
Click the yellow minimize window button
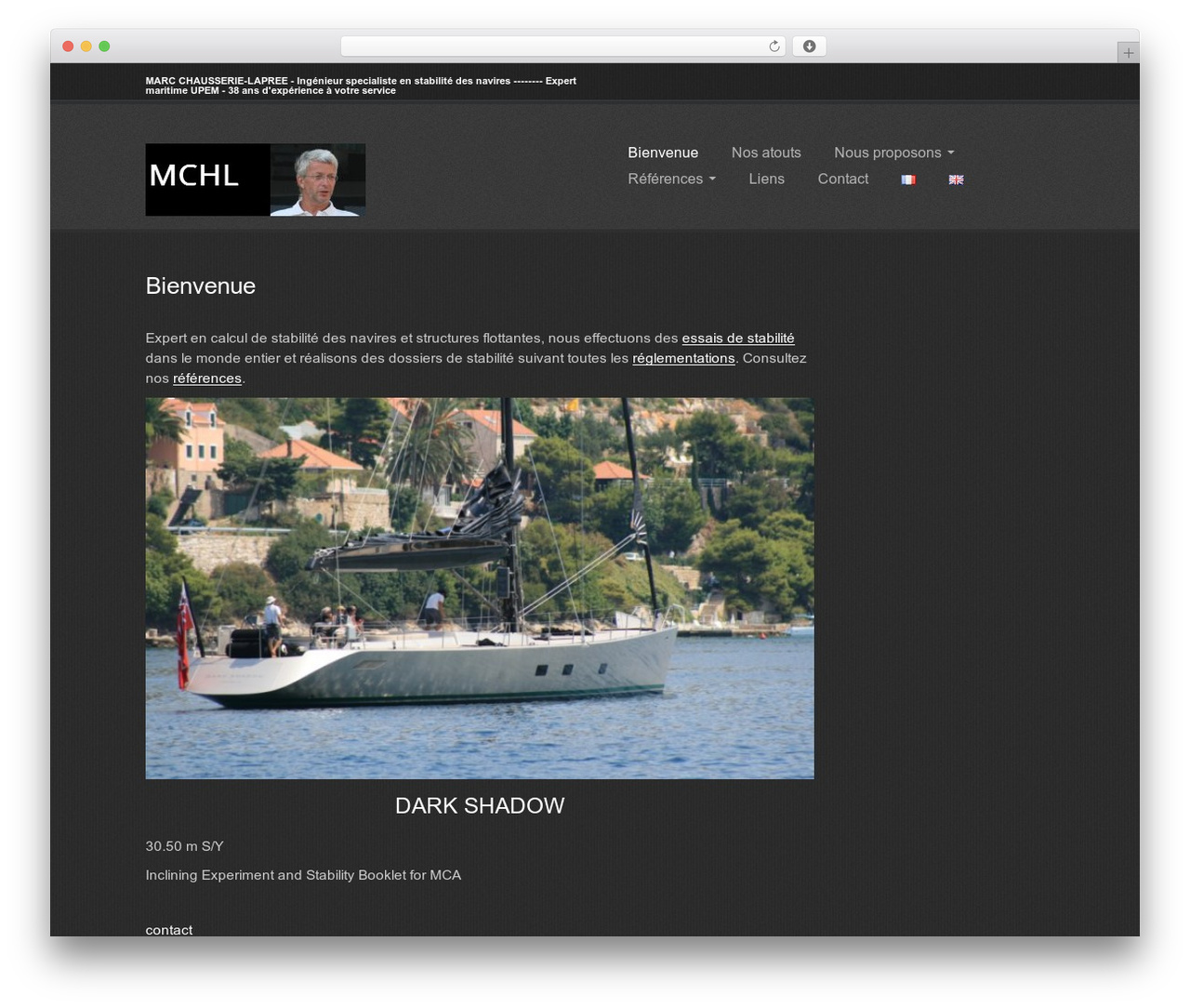pos(86,46)
